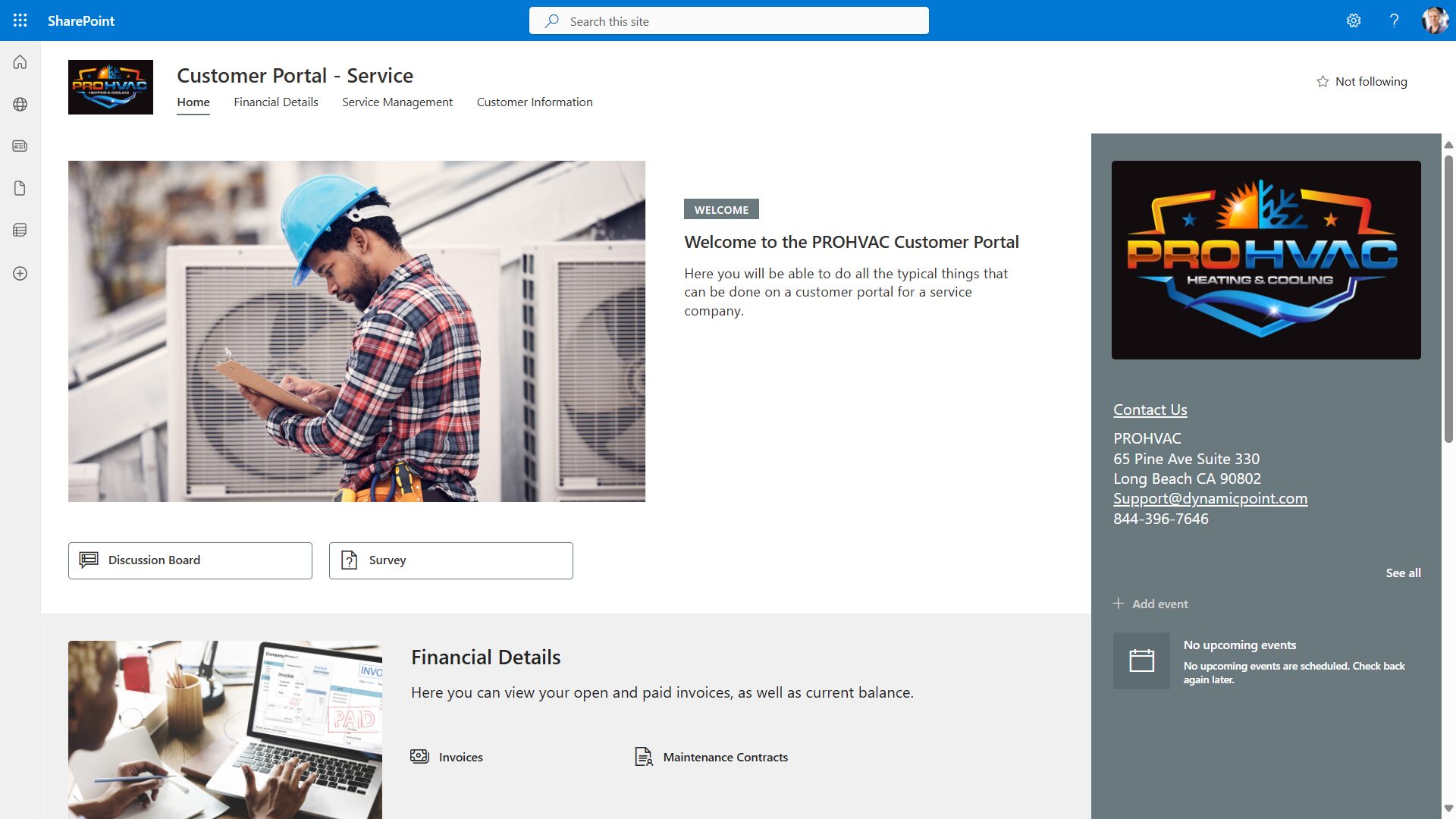Screen dimensions: 1456x819
Task: Open the Discussion Board button
Action: tap(190, 560)
